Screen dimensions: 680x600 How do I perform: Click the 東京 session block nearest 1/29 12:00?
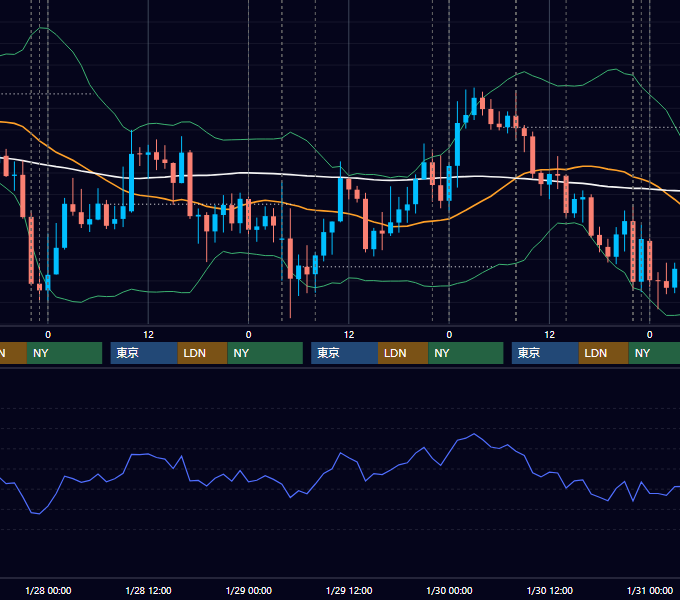[x=344, y=353]
